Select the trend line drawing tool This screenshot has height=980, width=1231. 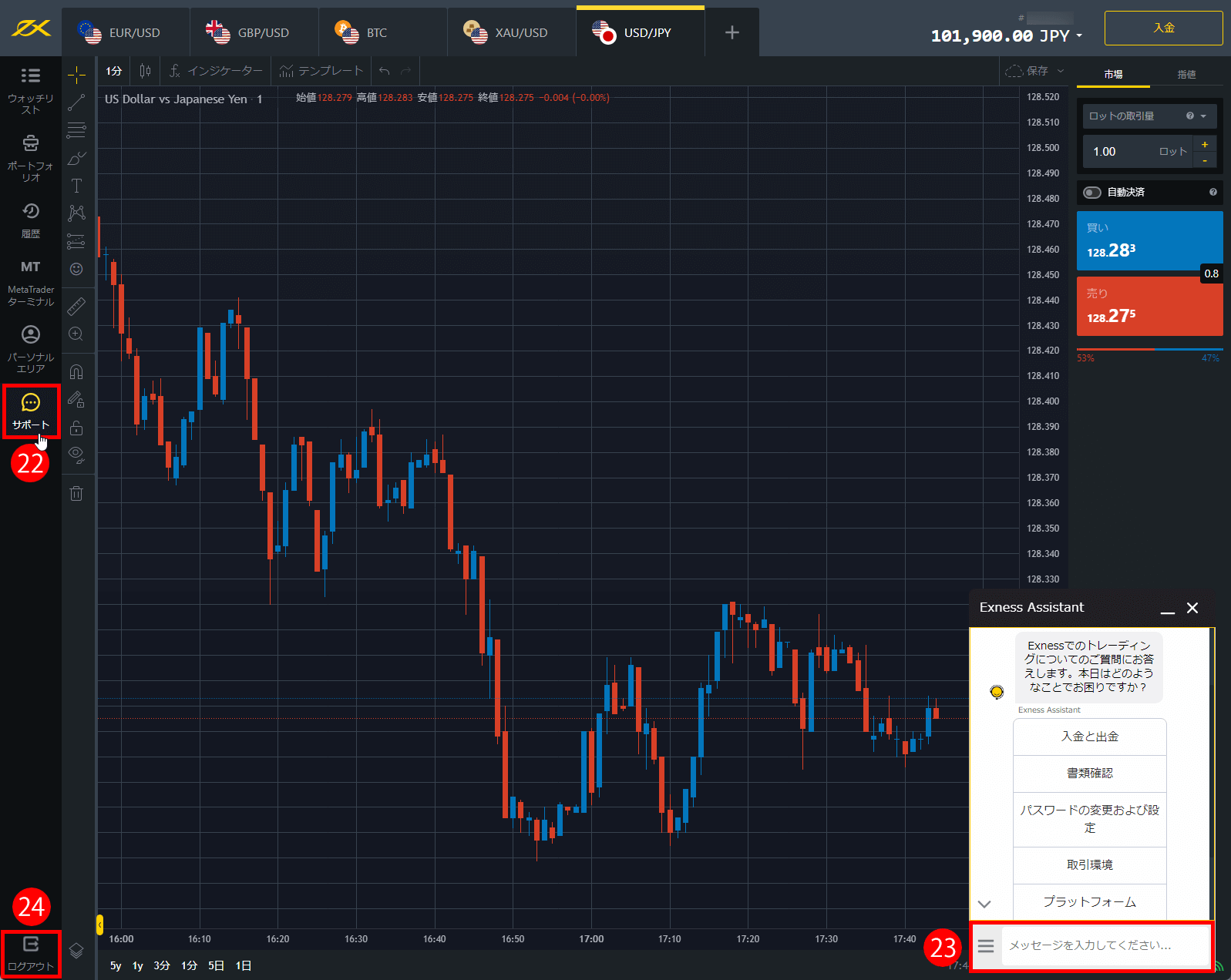pos(76,102)
